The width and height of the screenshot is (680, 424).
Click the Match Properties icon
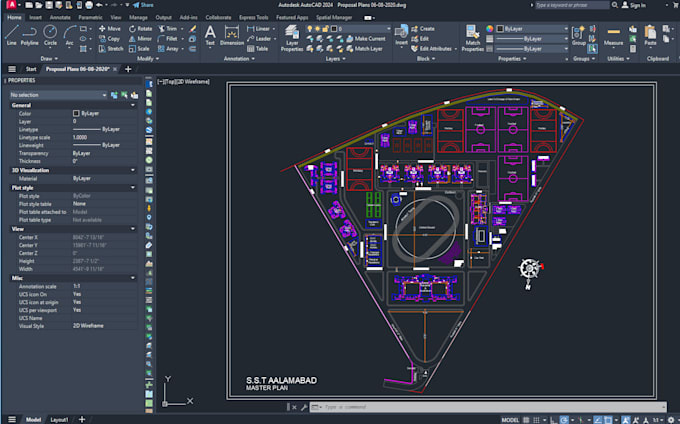click(472, 38)
